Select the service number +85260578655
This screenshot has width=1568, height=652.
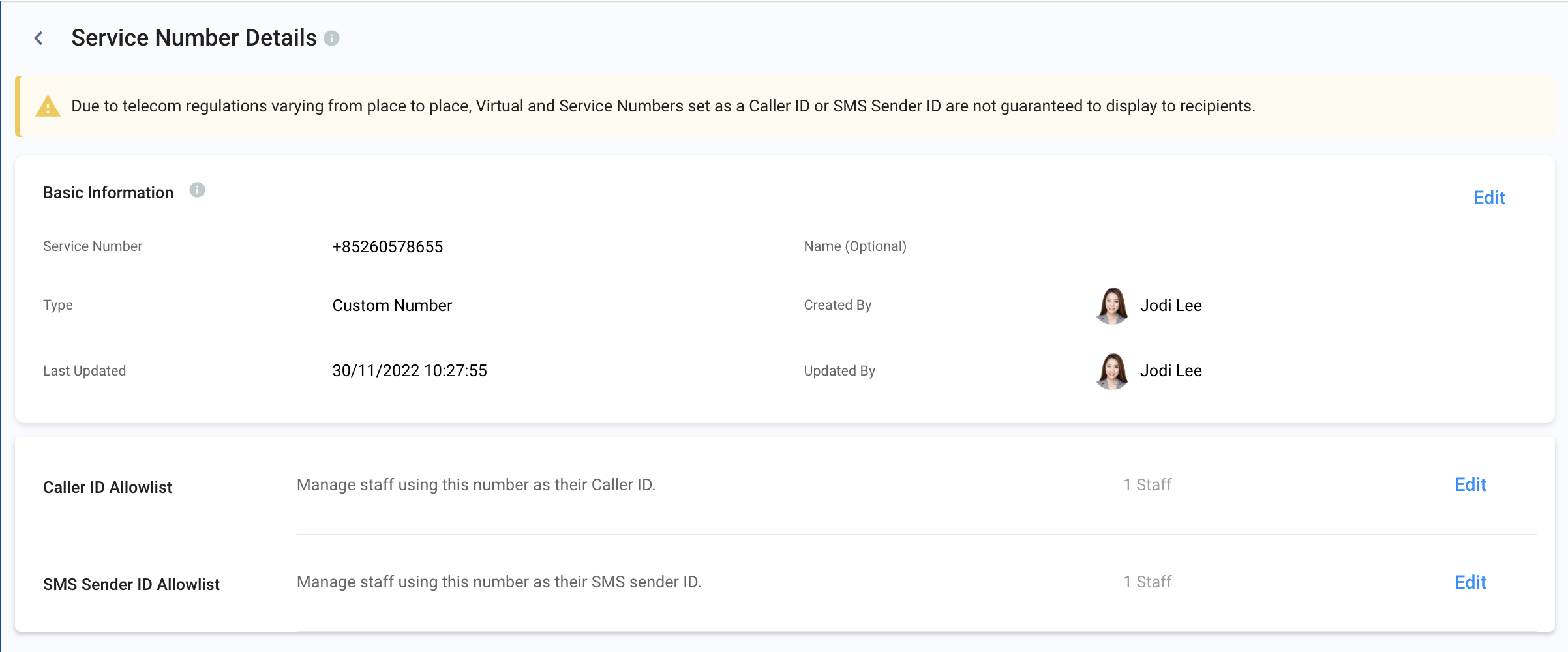click(387, 246)
